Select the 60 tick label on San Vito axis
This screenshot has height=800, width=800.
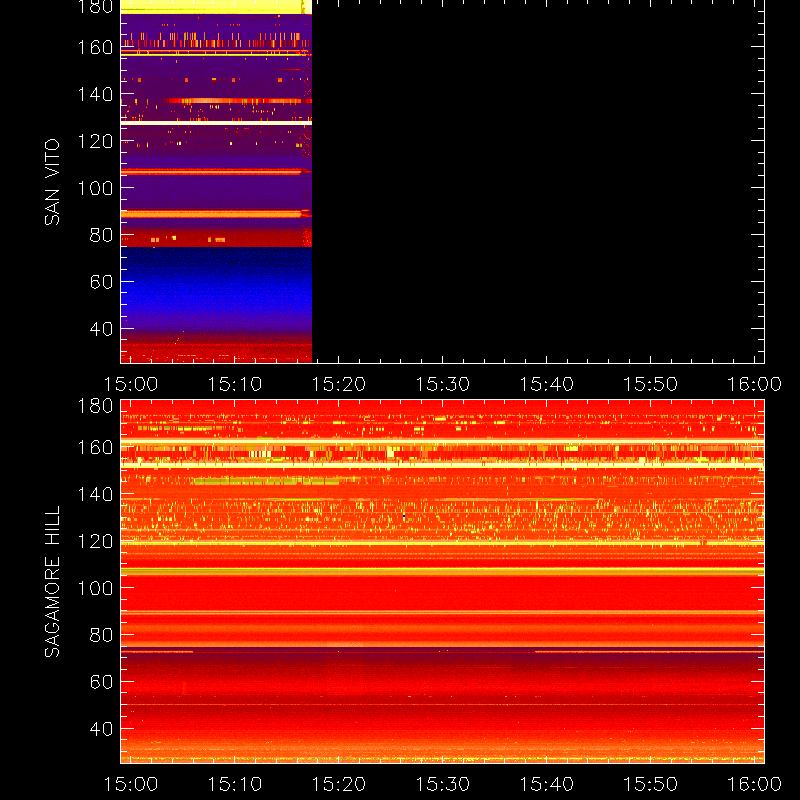pyautogui.click(x=102, y=282)
